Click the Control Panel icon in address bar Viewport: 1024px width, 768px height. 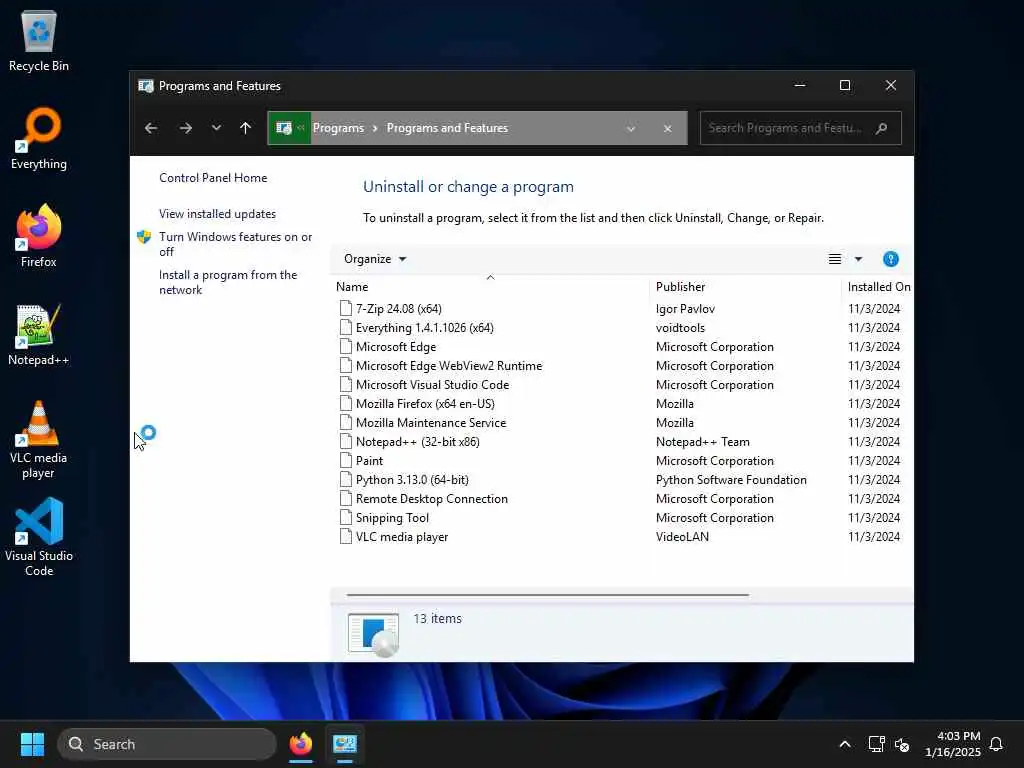point(284,128)
